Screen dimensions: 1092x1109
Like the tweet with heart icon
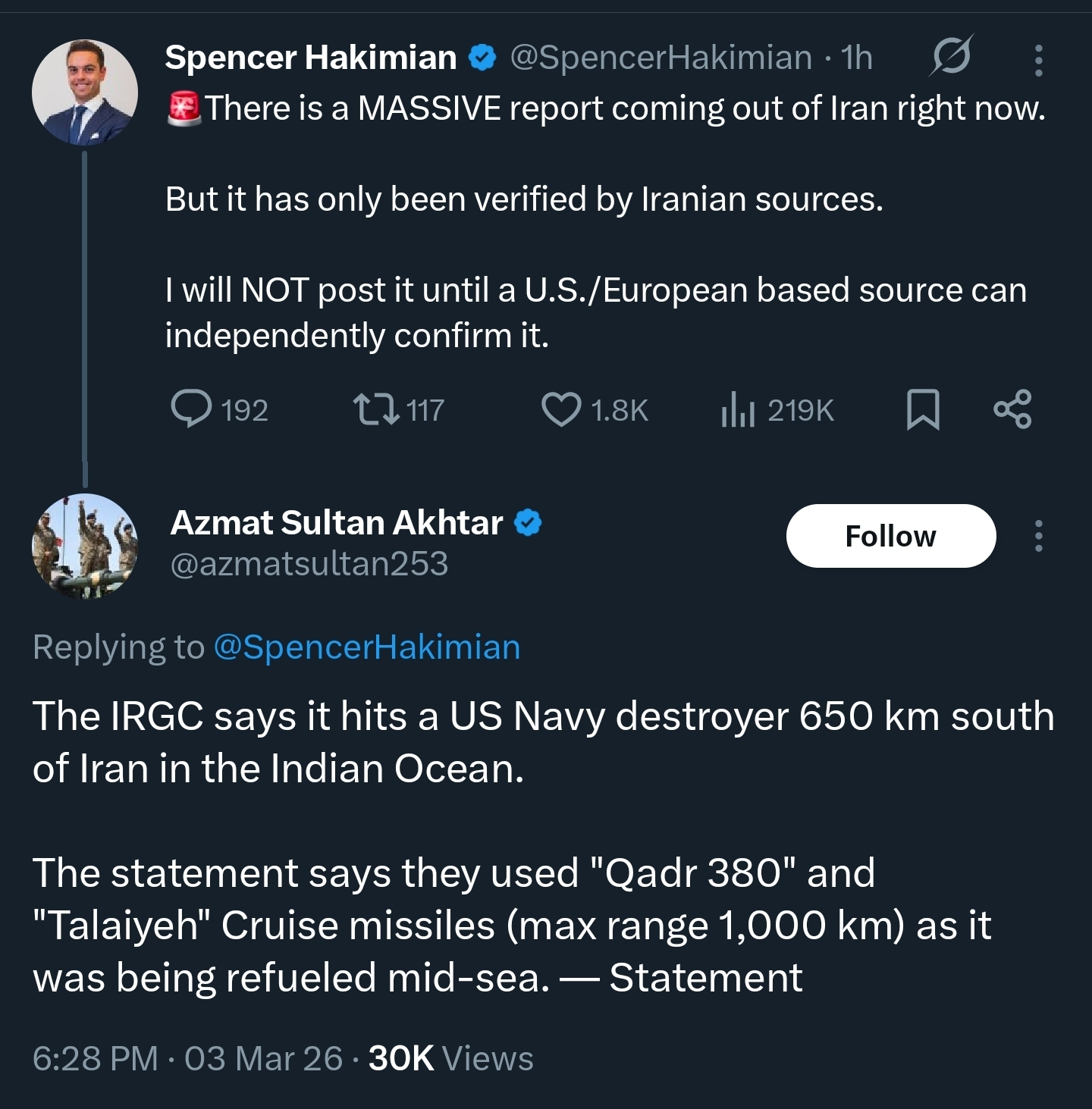[561, 409]
